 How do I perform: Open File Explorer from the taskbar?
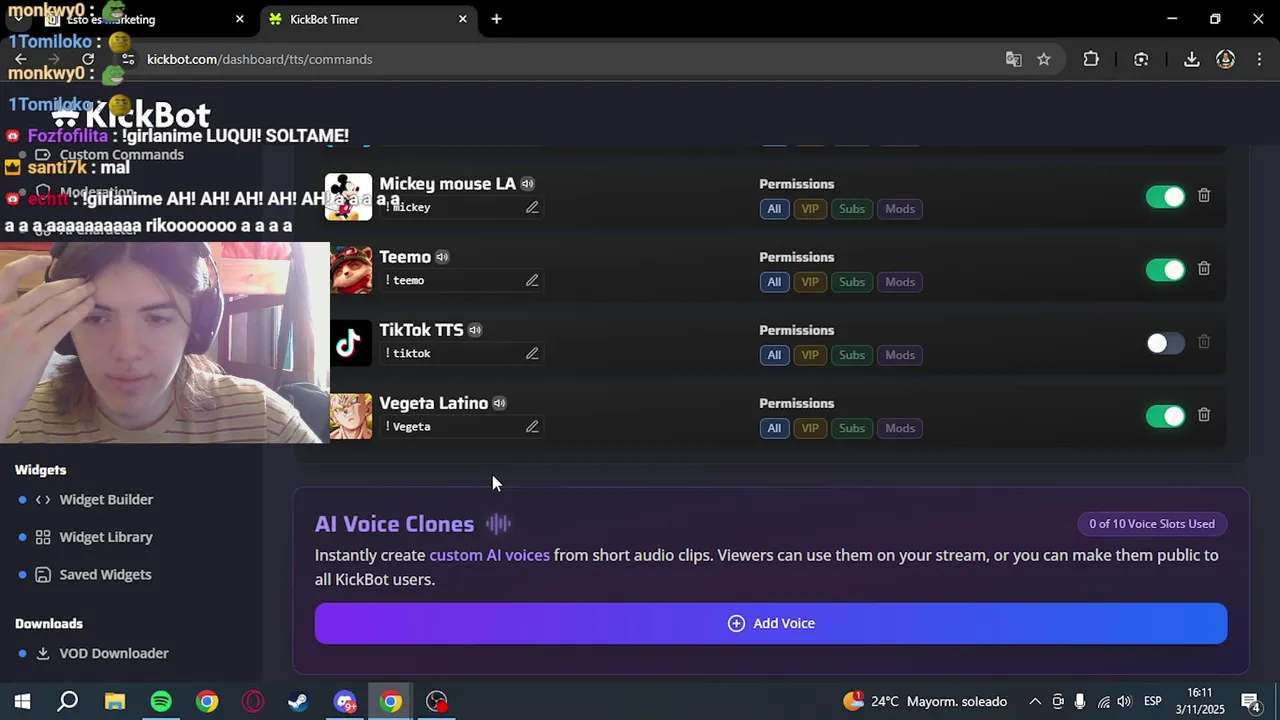point(115,701)
